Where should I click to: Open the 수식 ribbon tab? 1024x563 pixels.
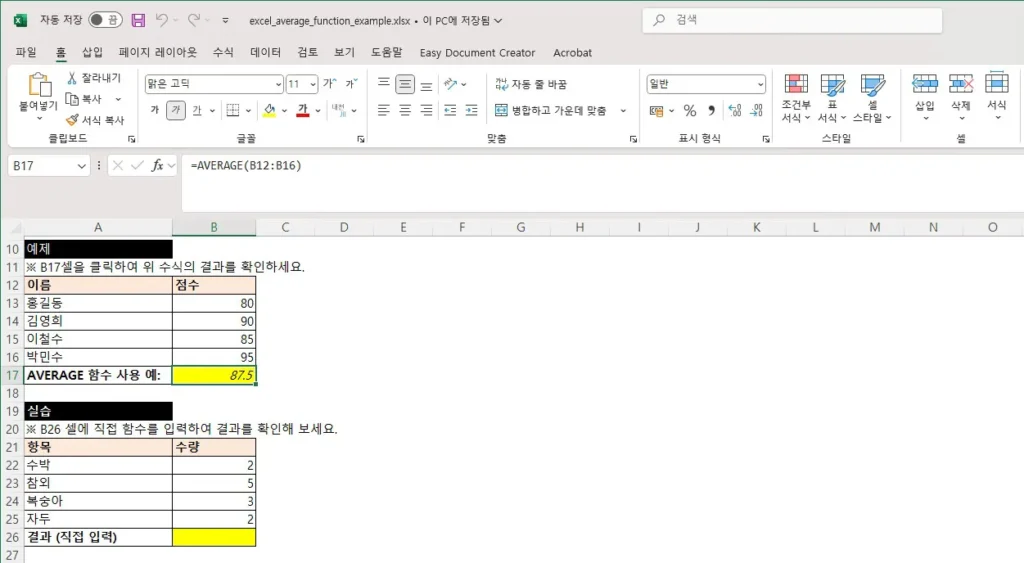pyautogui.click(x=223, y=52)
